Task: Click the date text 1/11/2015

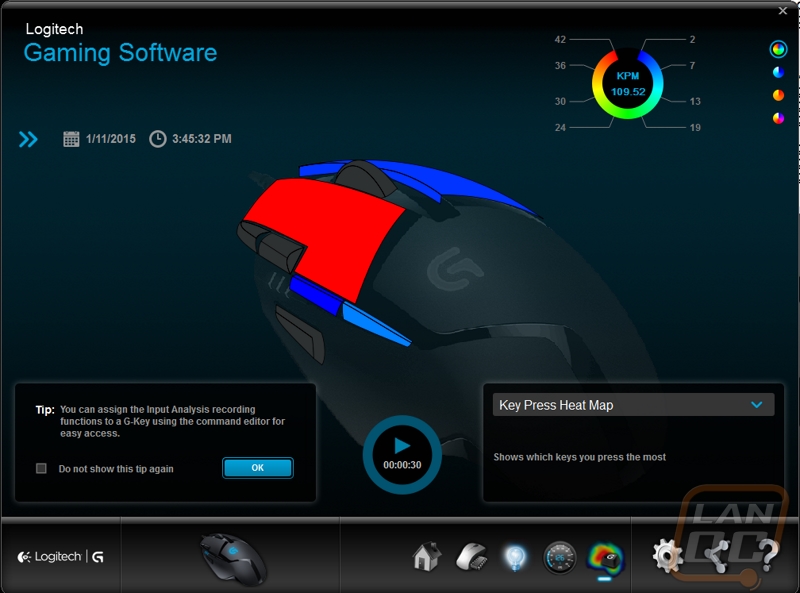Action: [111, 139]
